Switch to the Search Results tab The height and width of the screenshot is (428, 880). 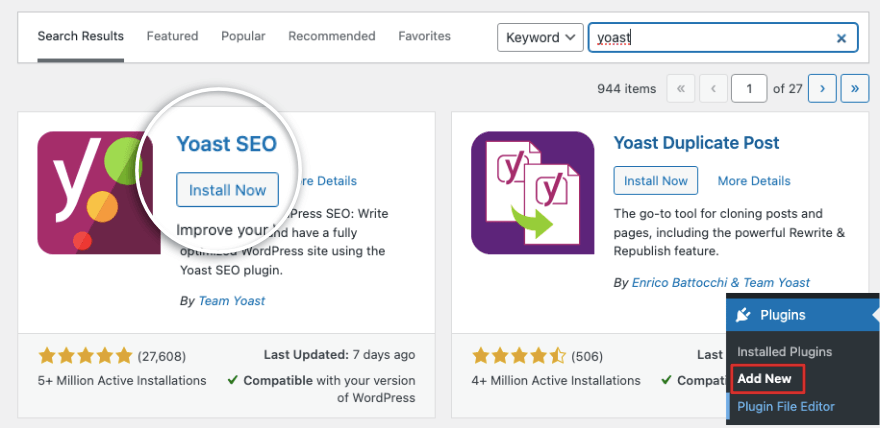(x=80, y=36)
